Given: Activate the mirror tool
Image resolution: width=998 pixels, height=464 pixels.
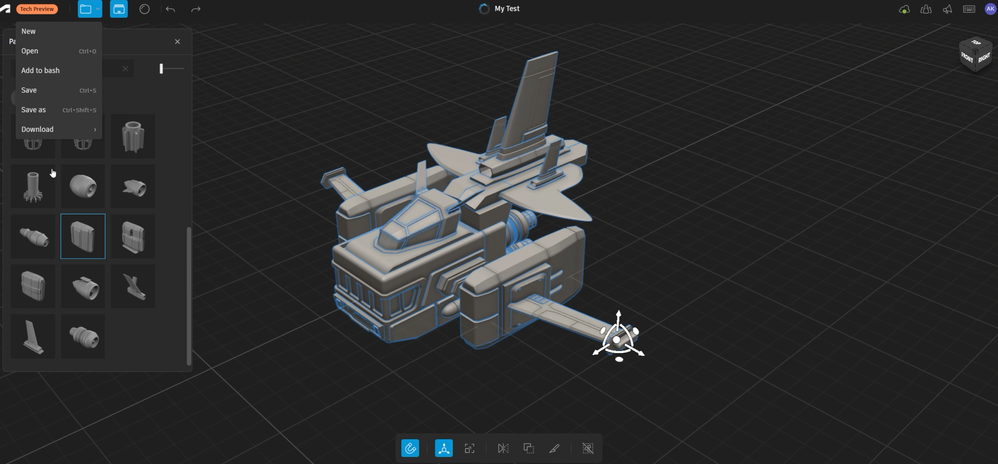Looking at the screenshot, I should (503, 448).
